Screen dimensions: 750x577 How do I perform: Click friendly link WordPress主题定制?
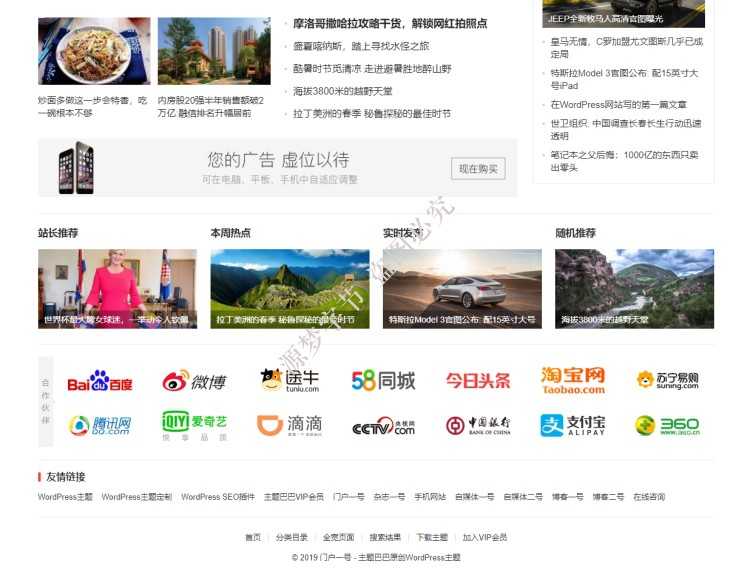coord(137,497)
